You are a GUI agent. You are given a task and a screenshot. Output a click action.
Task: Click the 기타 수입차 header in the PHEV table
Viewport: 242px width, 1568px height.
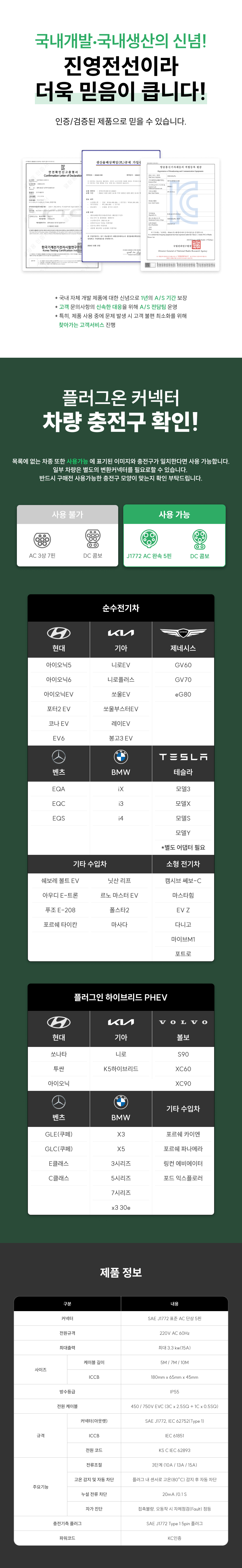(x=183, y=1108)
